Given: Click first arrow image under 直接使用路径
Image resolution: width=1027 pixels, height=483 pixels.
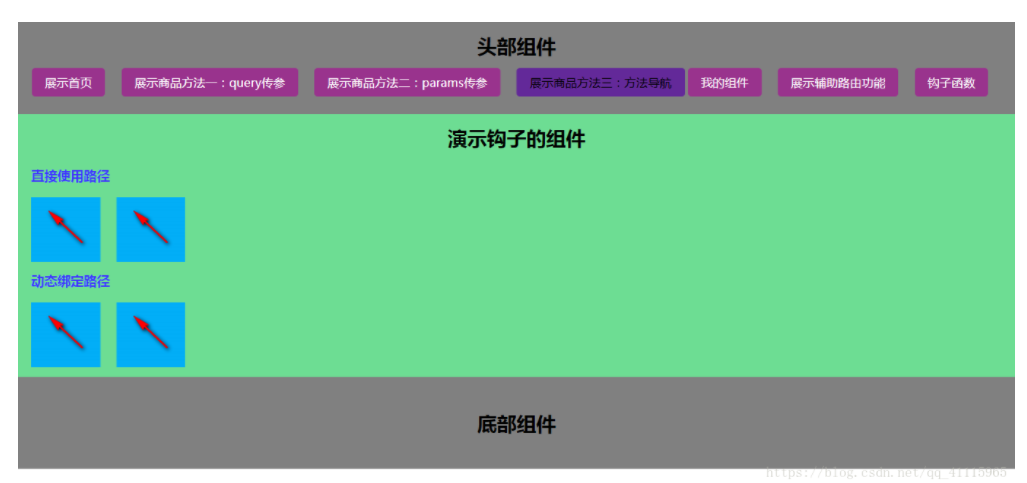Looking at the screenshot, I should pos(65,229).
